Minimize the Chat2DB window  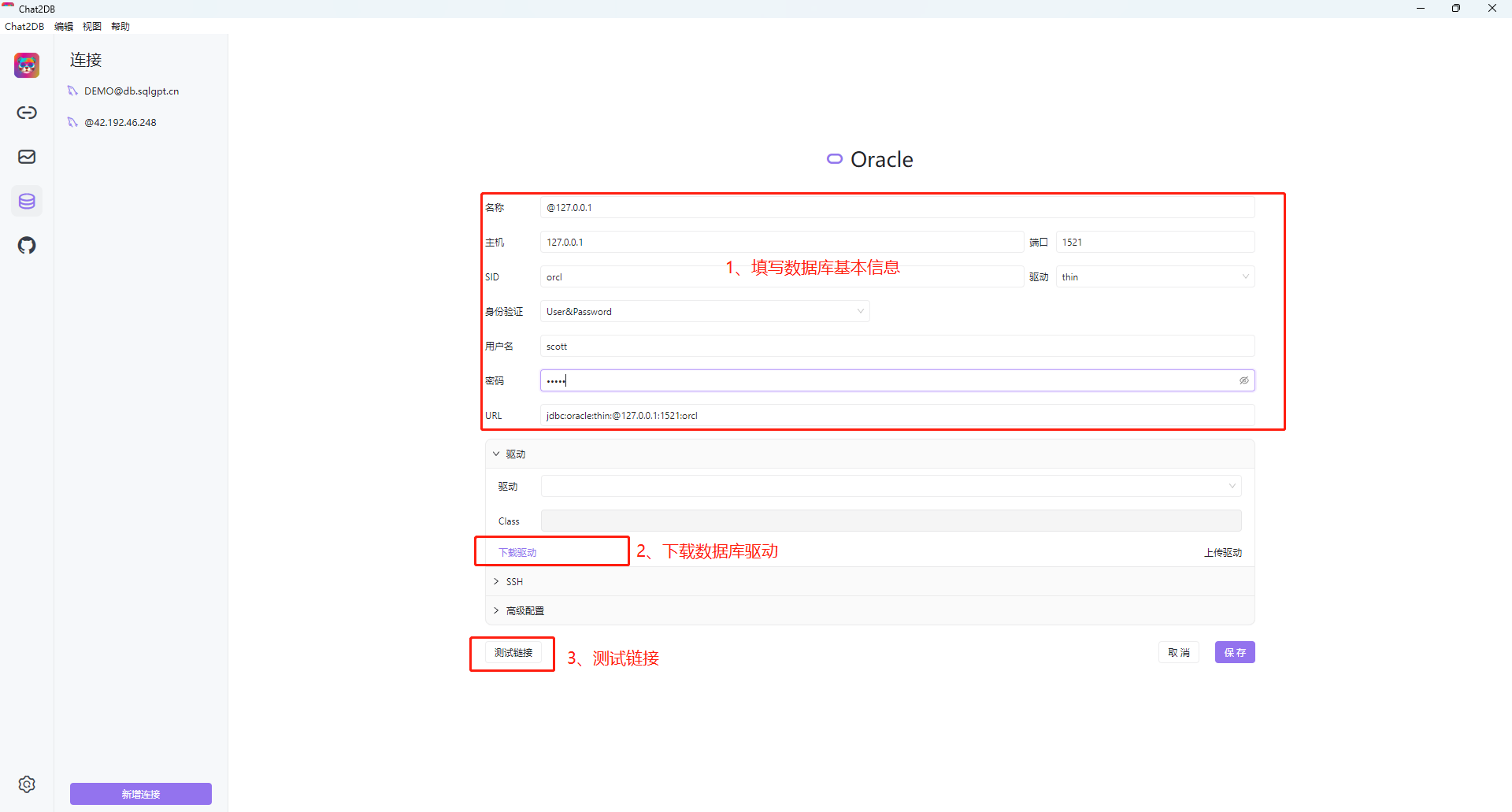pyautogui.click(x=1421, y=9)
